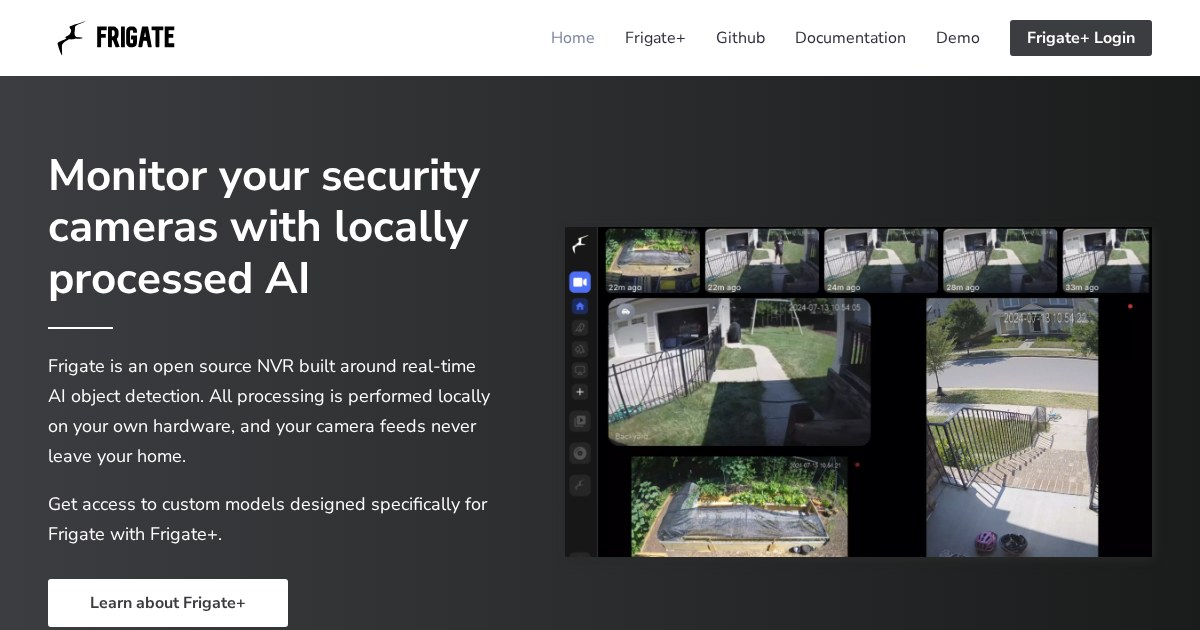
Task: Visit the Demo link
Action: point(958,38)
